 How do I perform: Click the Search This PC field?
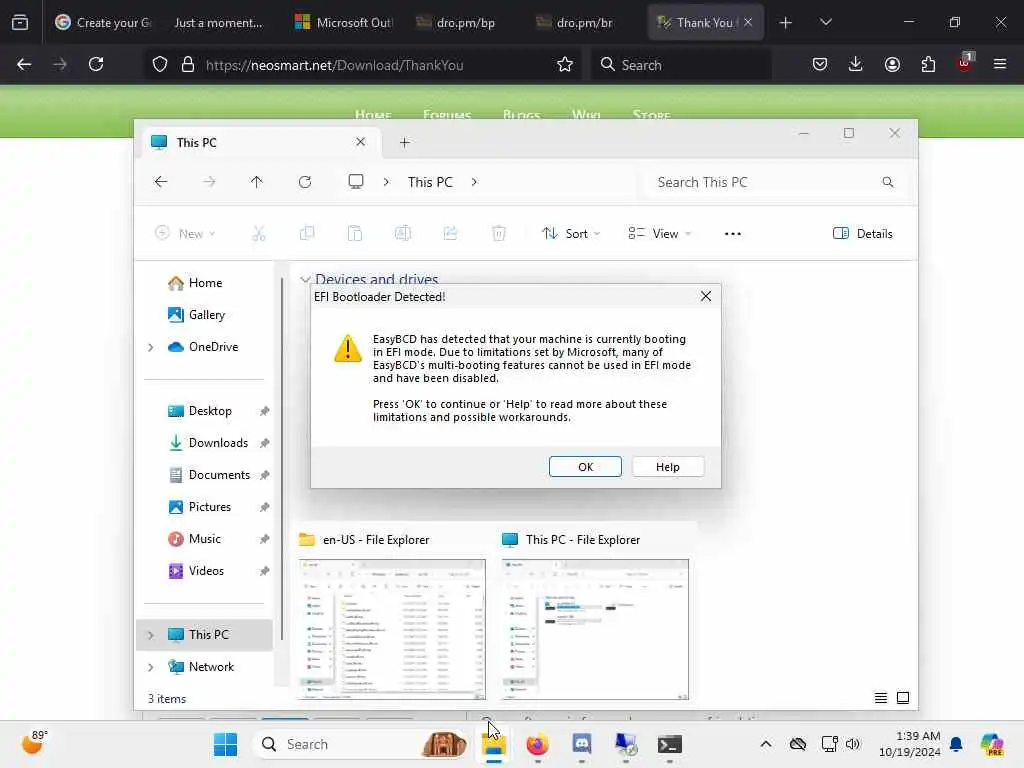(x=775, y=182)
